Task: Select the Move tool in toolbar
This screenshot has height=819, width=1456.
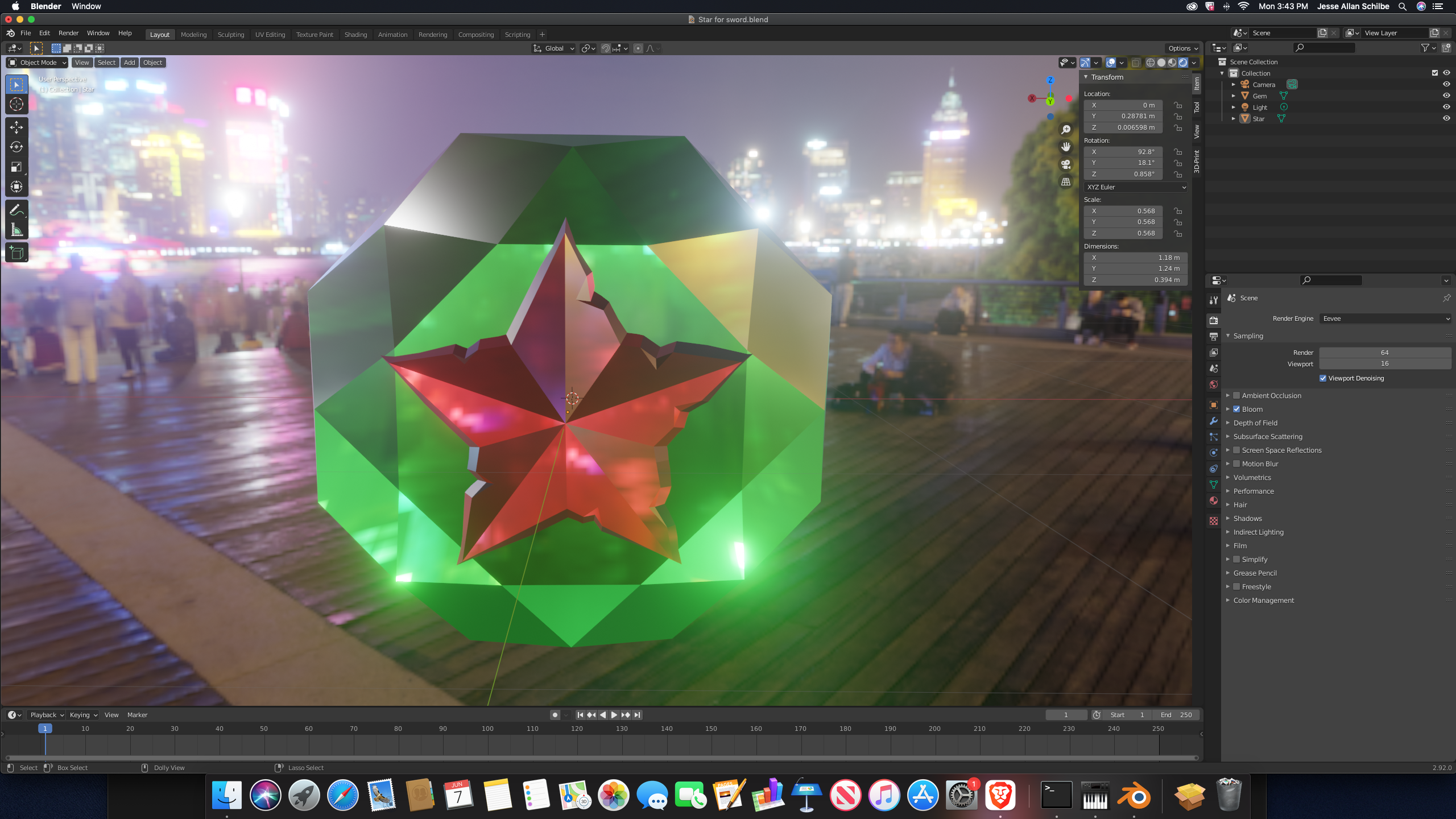Action: [x=16, y=127]
